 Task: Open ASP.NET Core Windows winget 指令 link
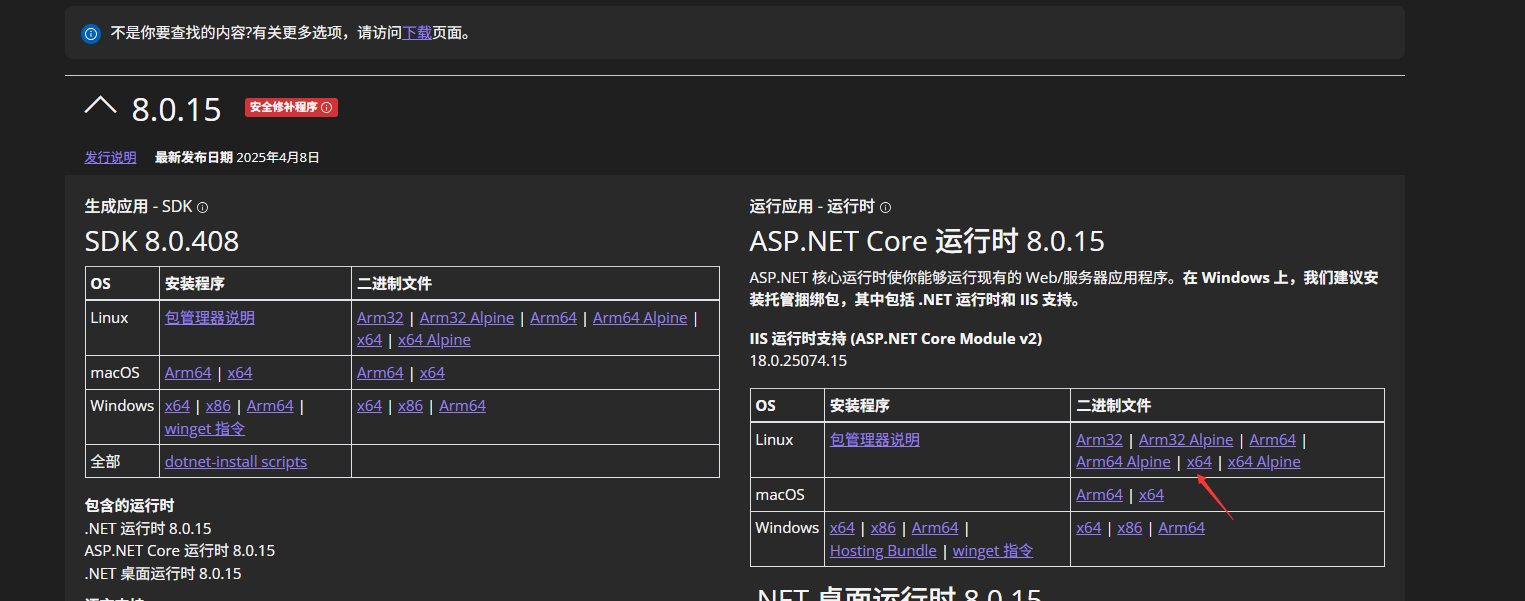tap(993, 550)
